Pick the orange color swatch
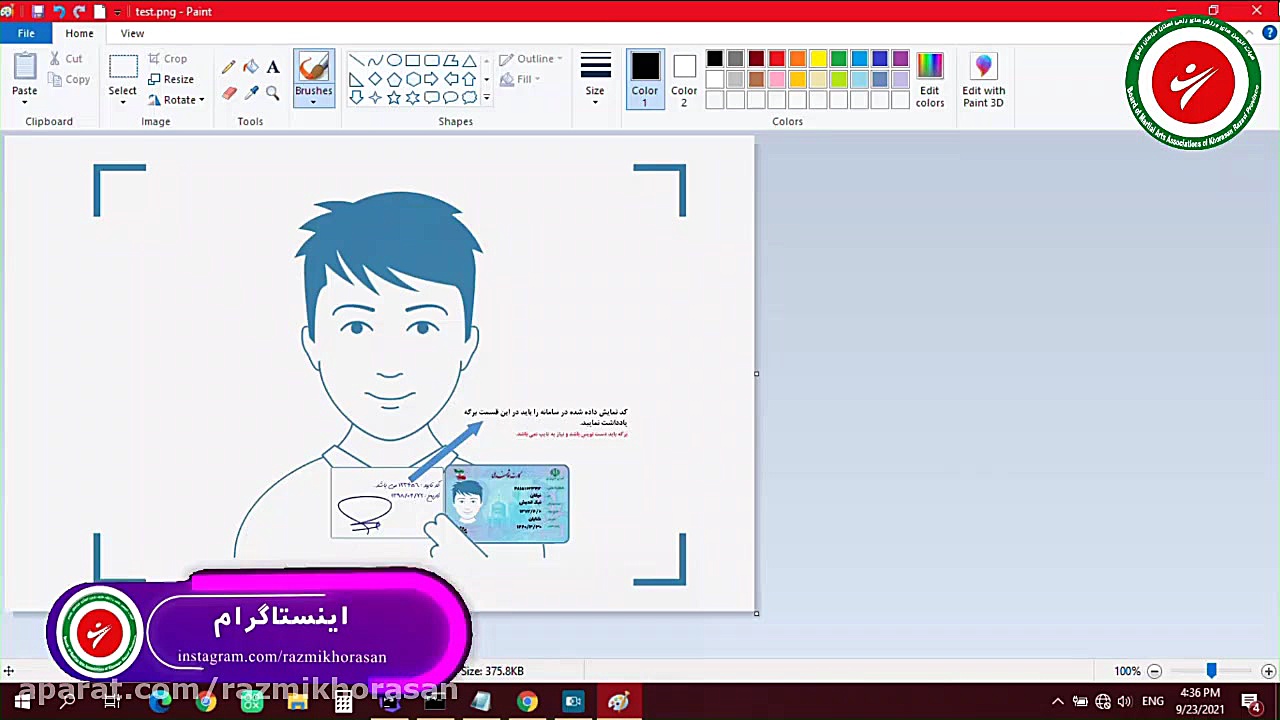 coord(797,59)
